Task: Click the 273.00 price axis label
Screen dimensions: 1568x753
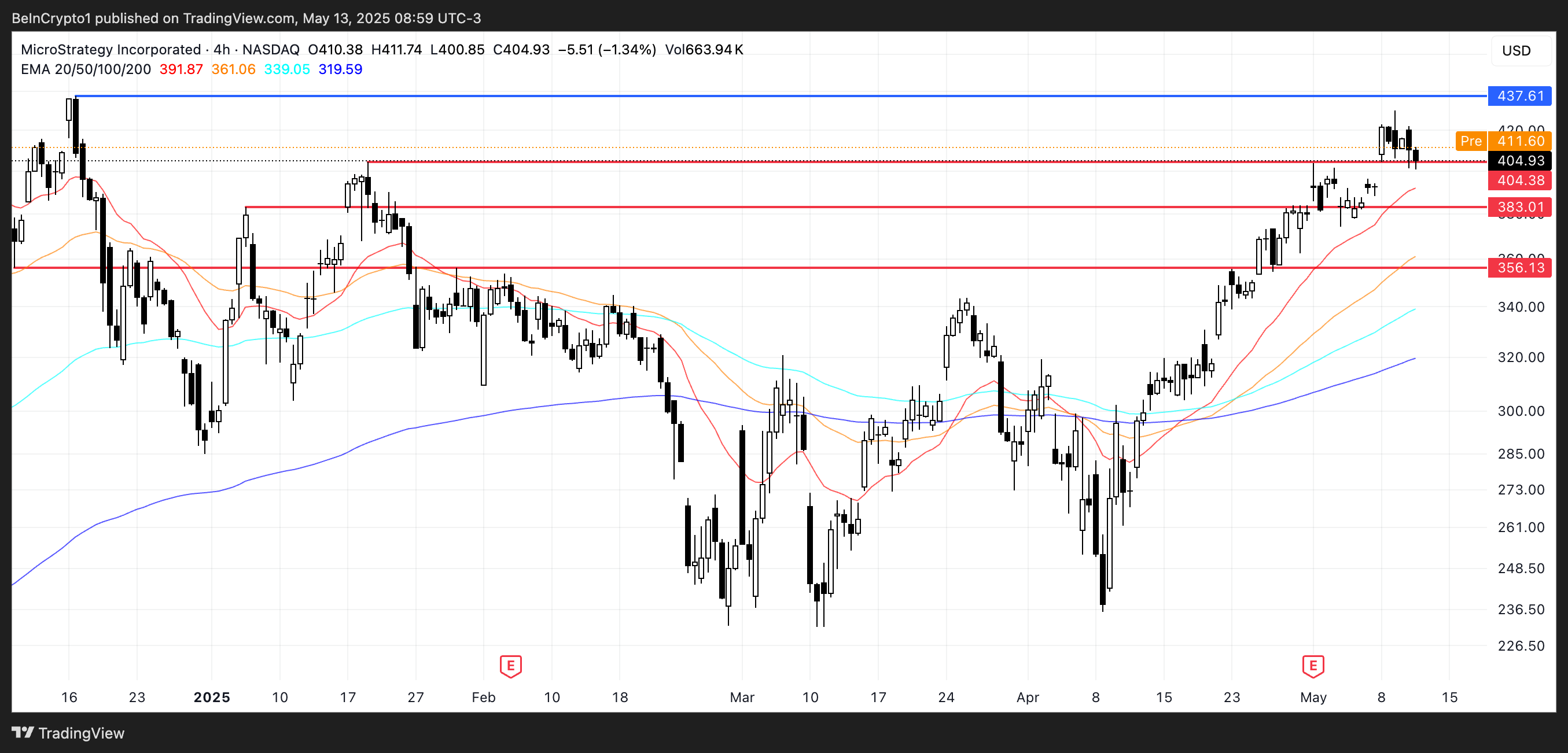Action: (1521, 490)
